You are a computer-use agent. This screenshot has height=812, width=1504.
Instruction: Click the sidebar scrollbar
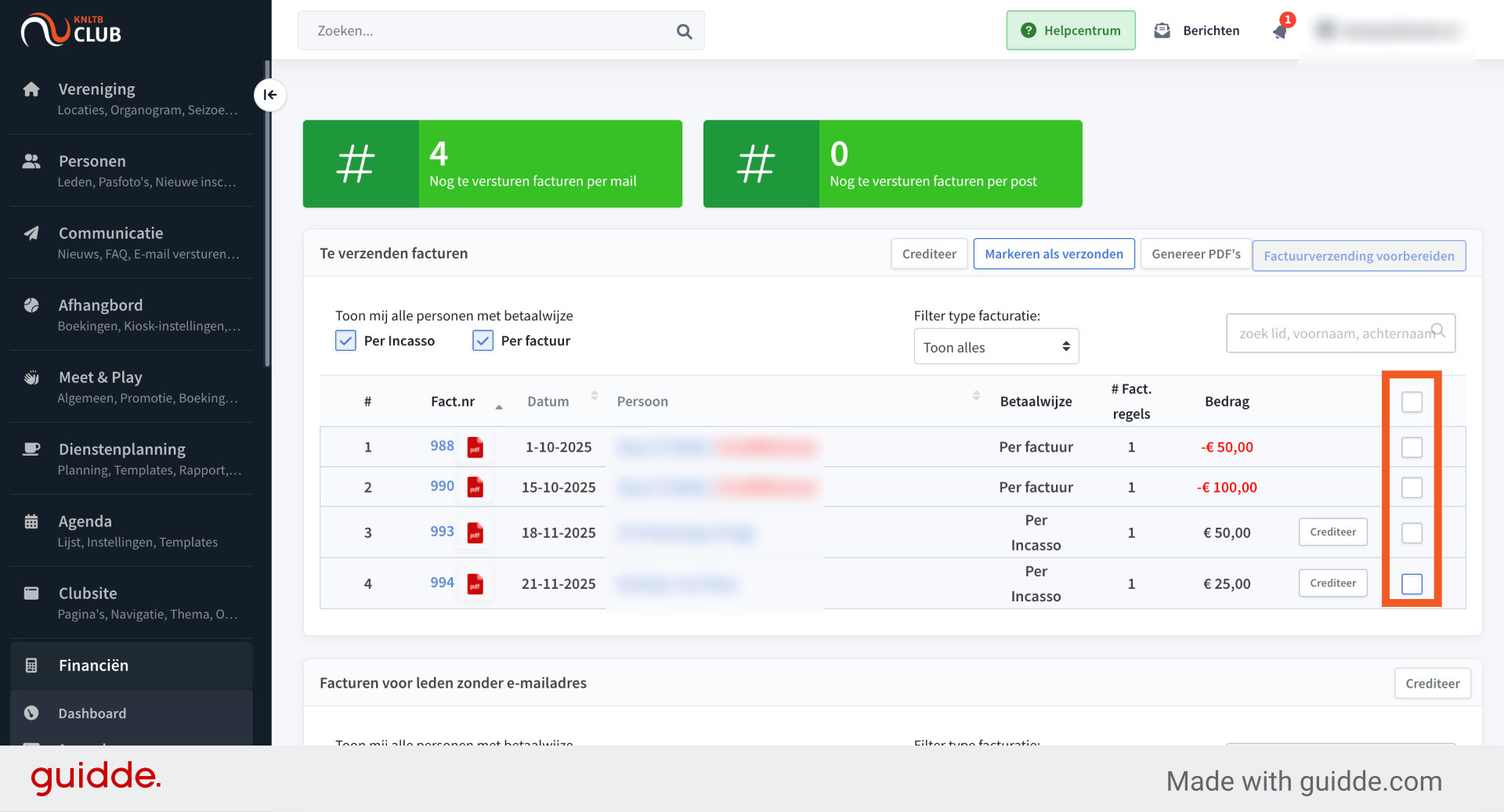[268, 213]
